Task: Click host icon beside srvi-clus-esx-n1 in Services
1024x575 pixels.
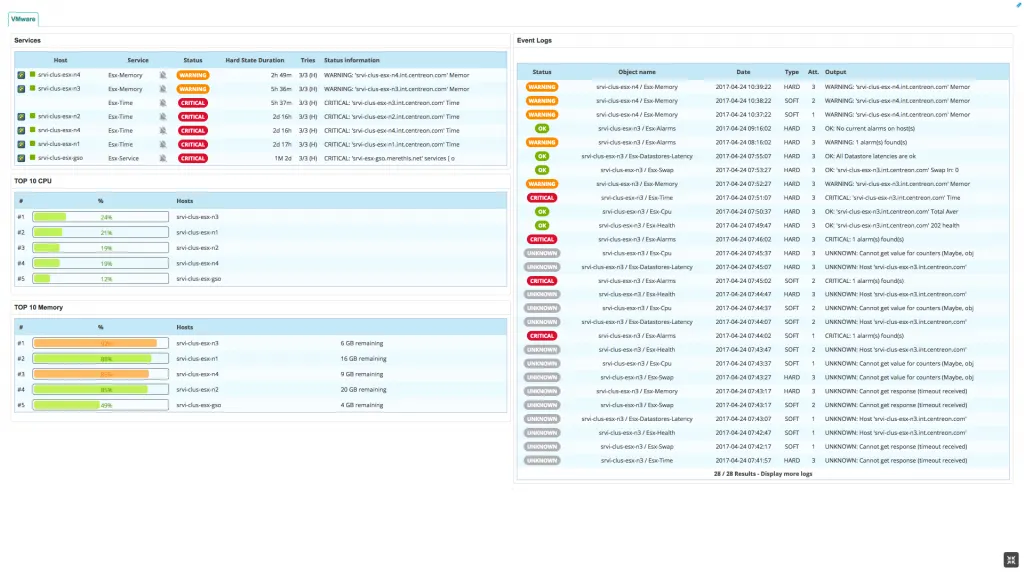Action: point(22,144)
